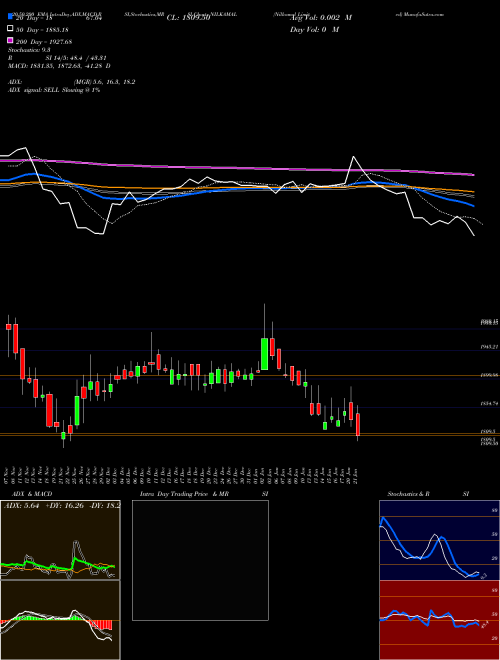Open the ADX indicator chart panel

[x=60, y=540]
